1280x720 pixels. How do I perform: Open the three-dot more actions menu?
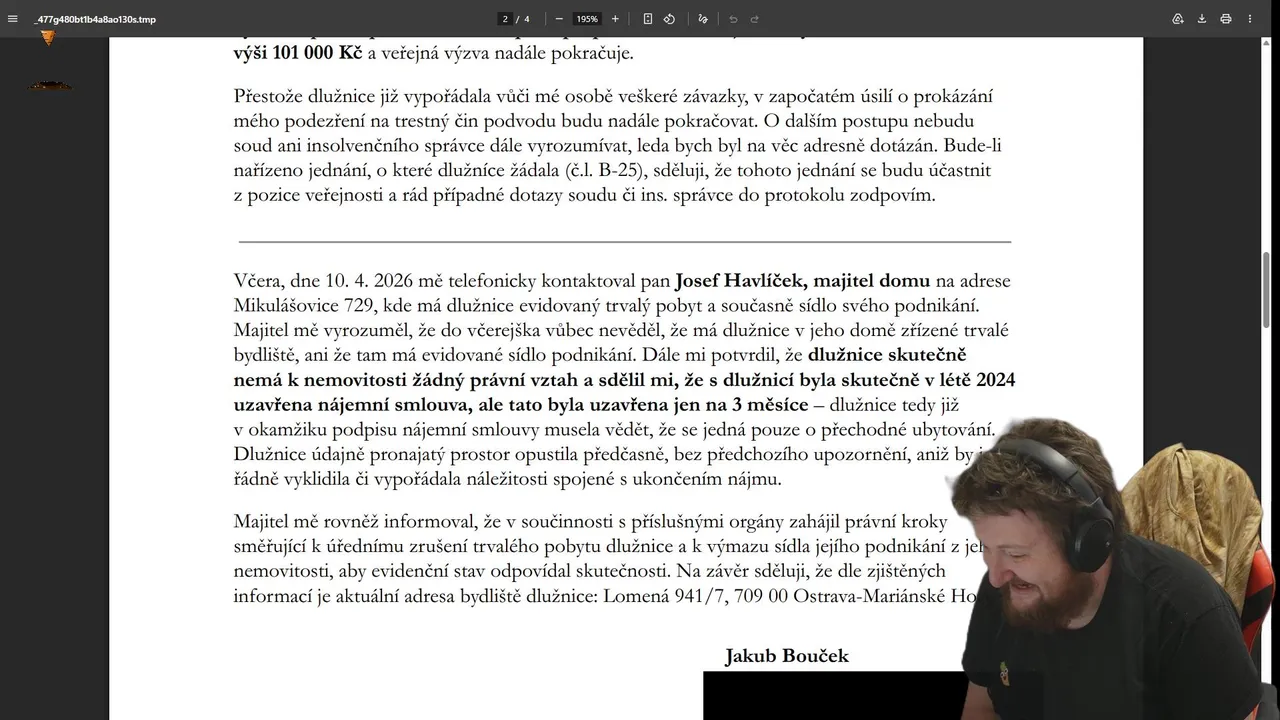pyautogui.click(x=1250, y=19)
